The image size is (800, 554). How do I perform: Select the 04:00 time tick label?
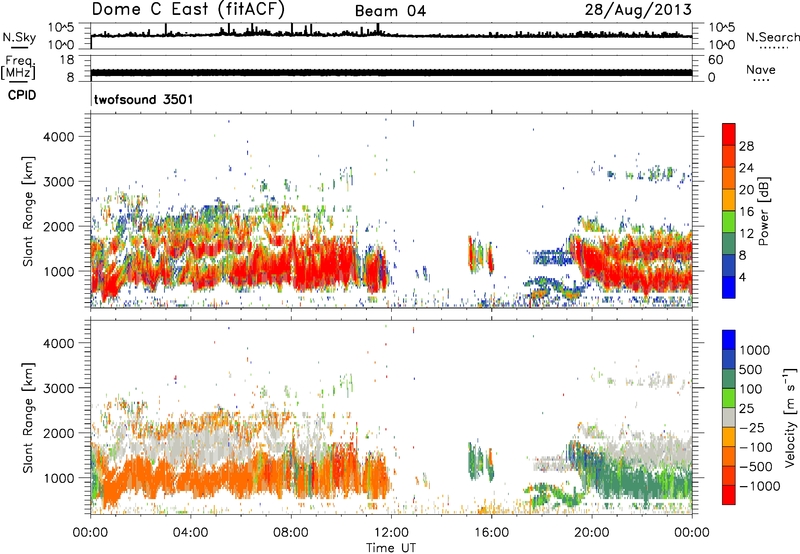tap(190, 533)
